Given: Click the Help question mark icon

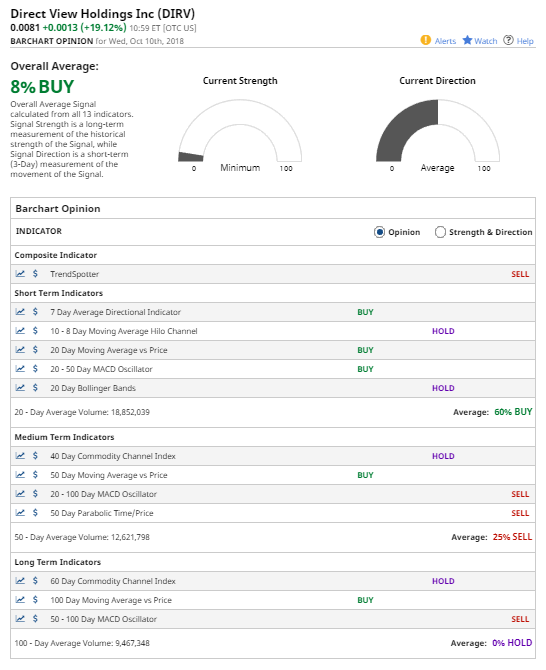Looking at the screenshot, I should tap(508, 40).
